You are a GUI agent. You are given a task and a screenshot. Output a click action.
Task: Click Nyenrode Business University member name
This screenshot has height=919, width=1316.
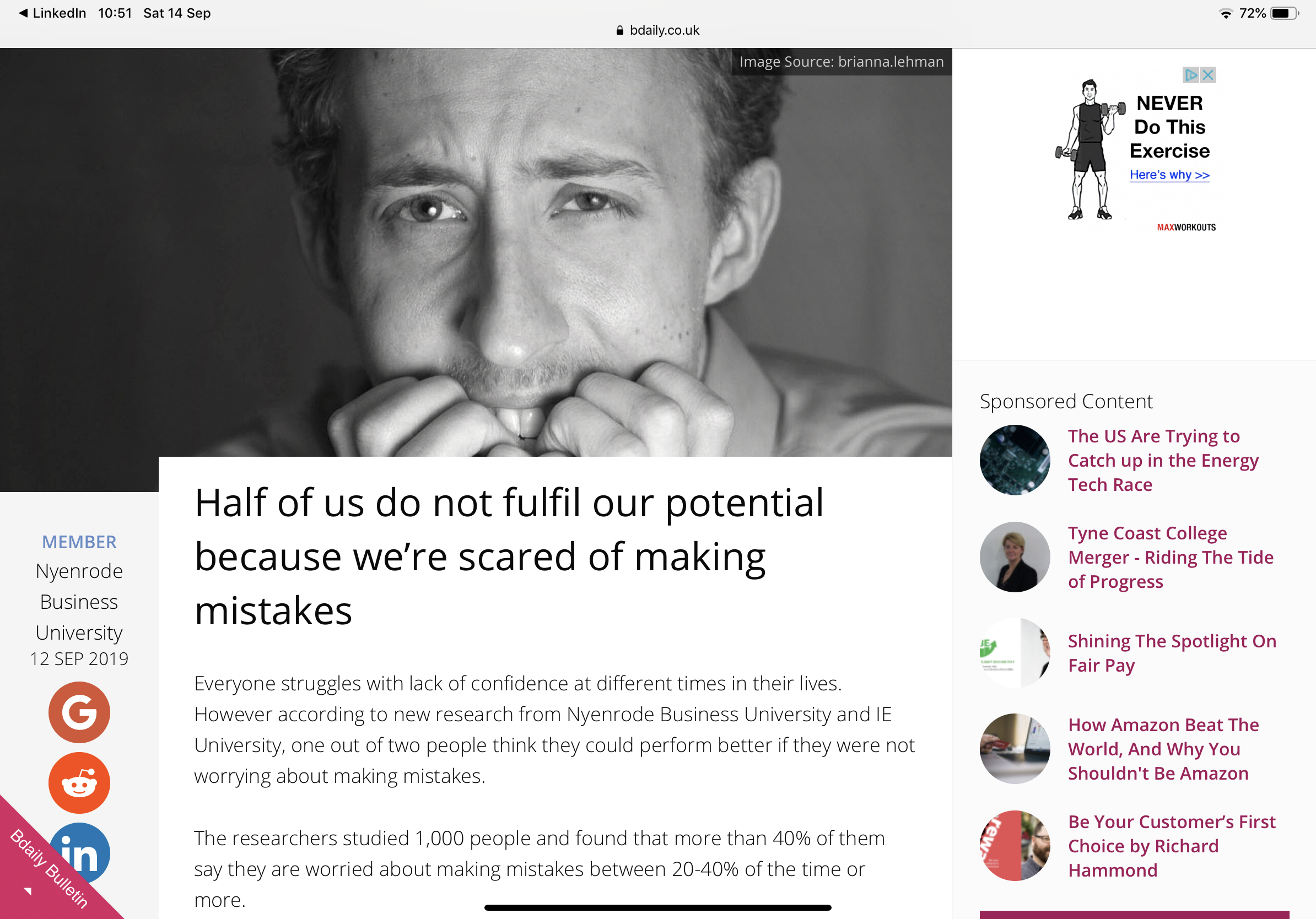[79, 602]
